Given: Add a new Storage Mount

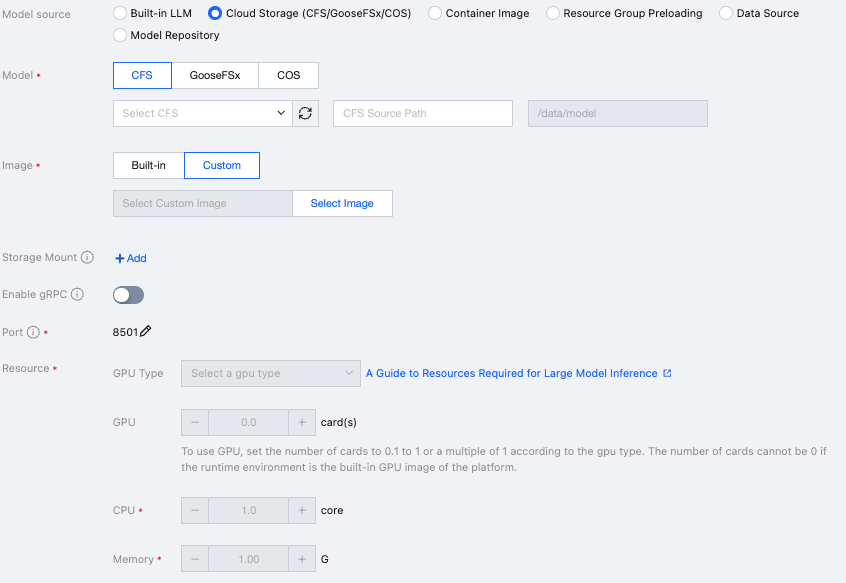Looking at the screenshot, I should pyautogui.click(x=131, y=258).
